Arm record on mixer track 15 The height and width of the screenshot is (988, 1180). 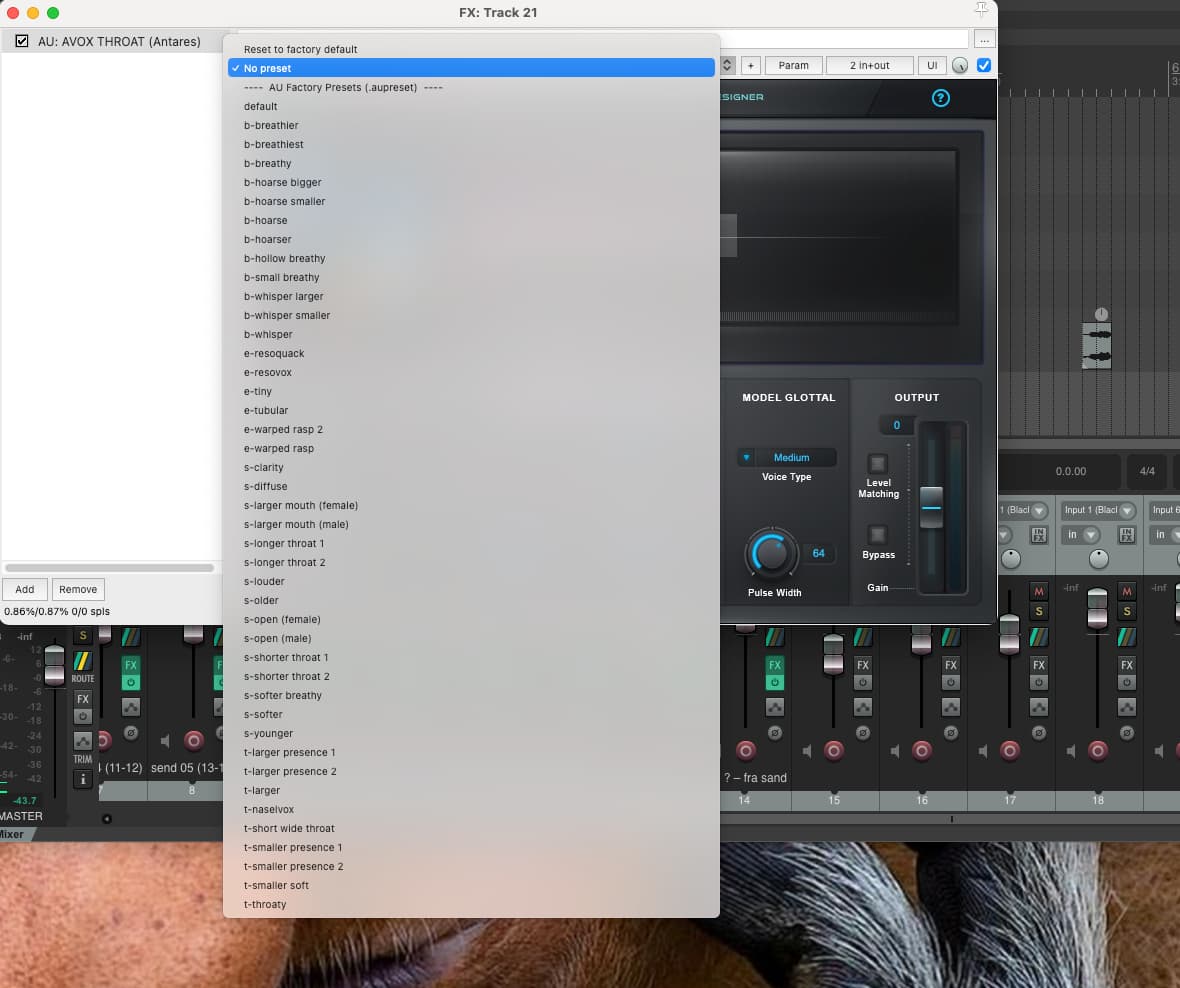click(834, 750)
